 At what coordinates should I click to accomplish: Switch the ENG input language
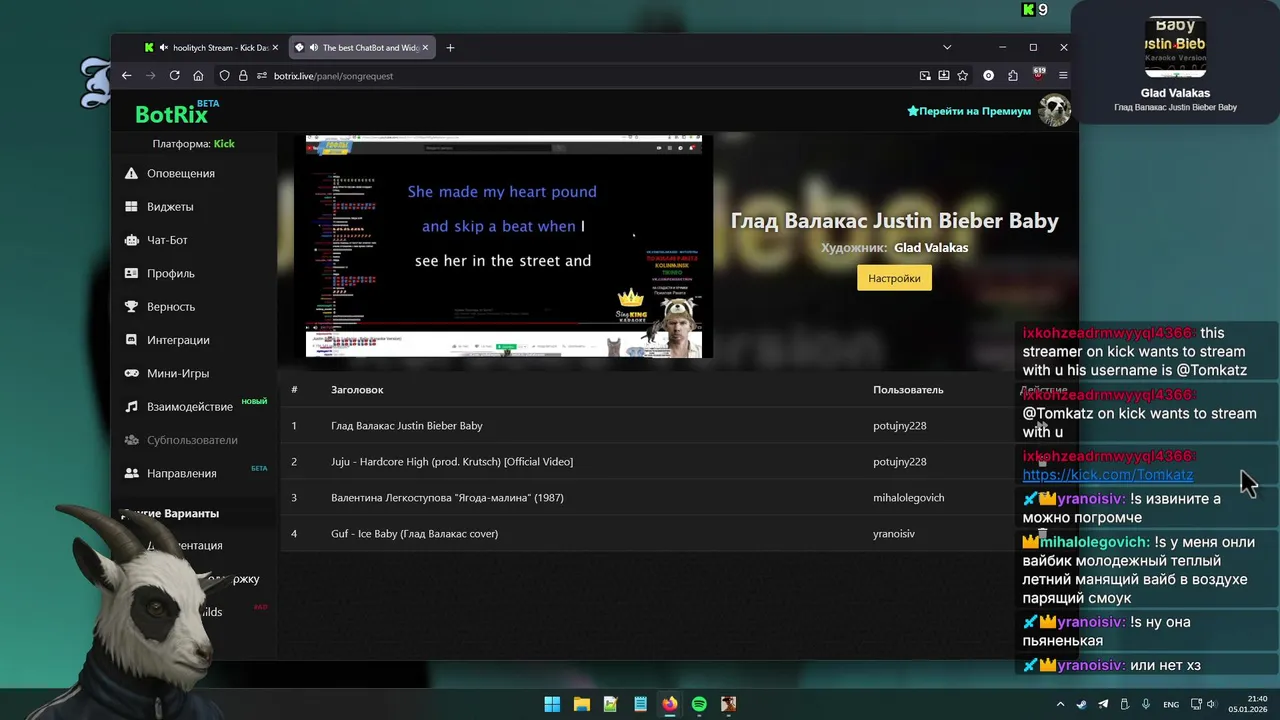point(1171,704)
